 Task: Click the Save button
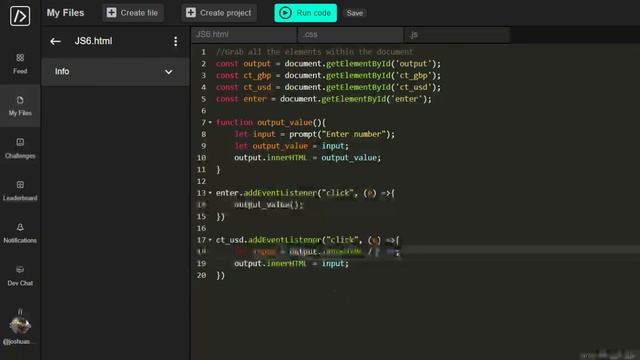(x=355, y=13)
